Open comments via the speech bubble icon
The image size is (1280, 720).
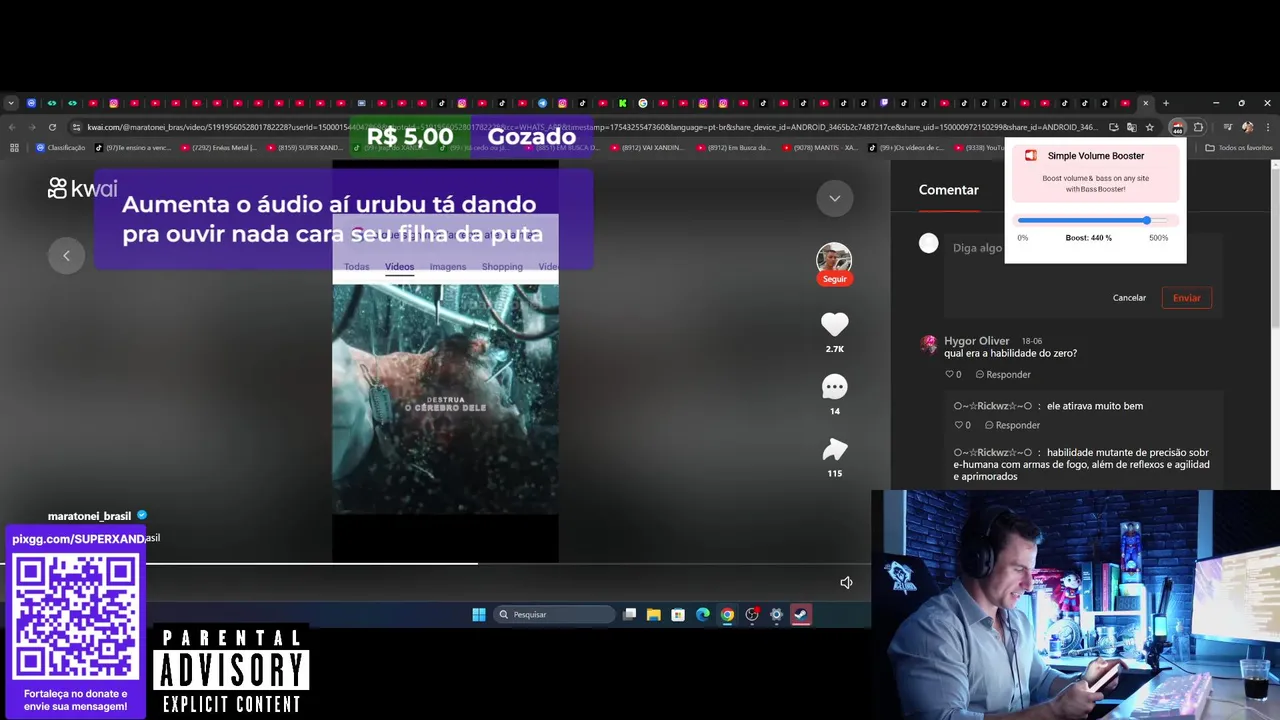coord(834,386)
